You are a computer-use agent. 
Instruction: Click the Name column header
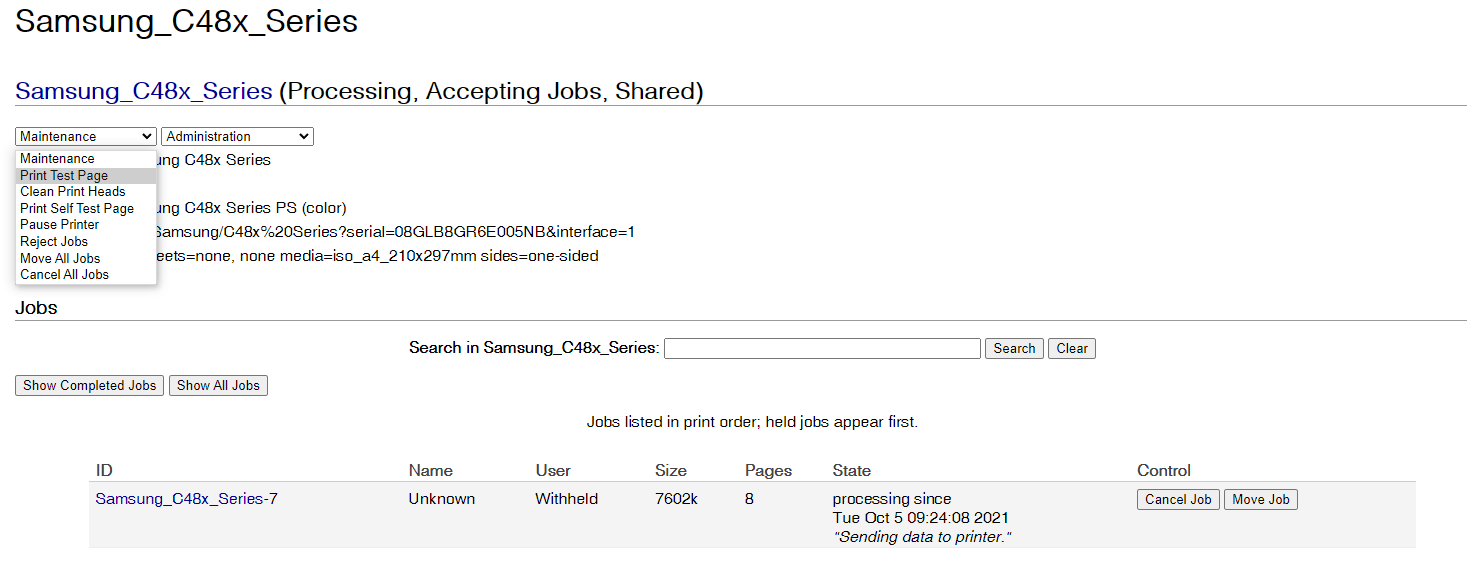coord(430,470)
